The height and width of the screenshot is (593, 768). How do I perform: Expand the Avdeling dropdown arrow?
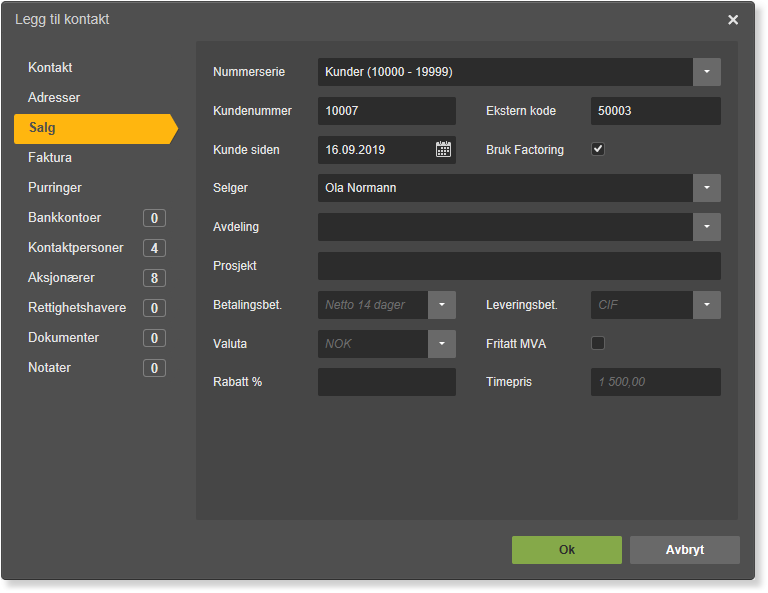coord(706,227)
